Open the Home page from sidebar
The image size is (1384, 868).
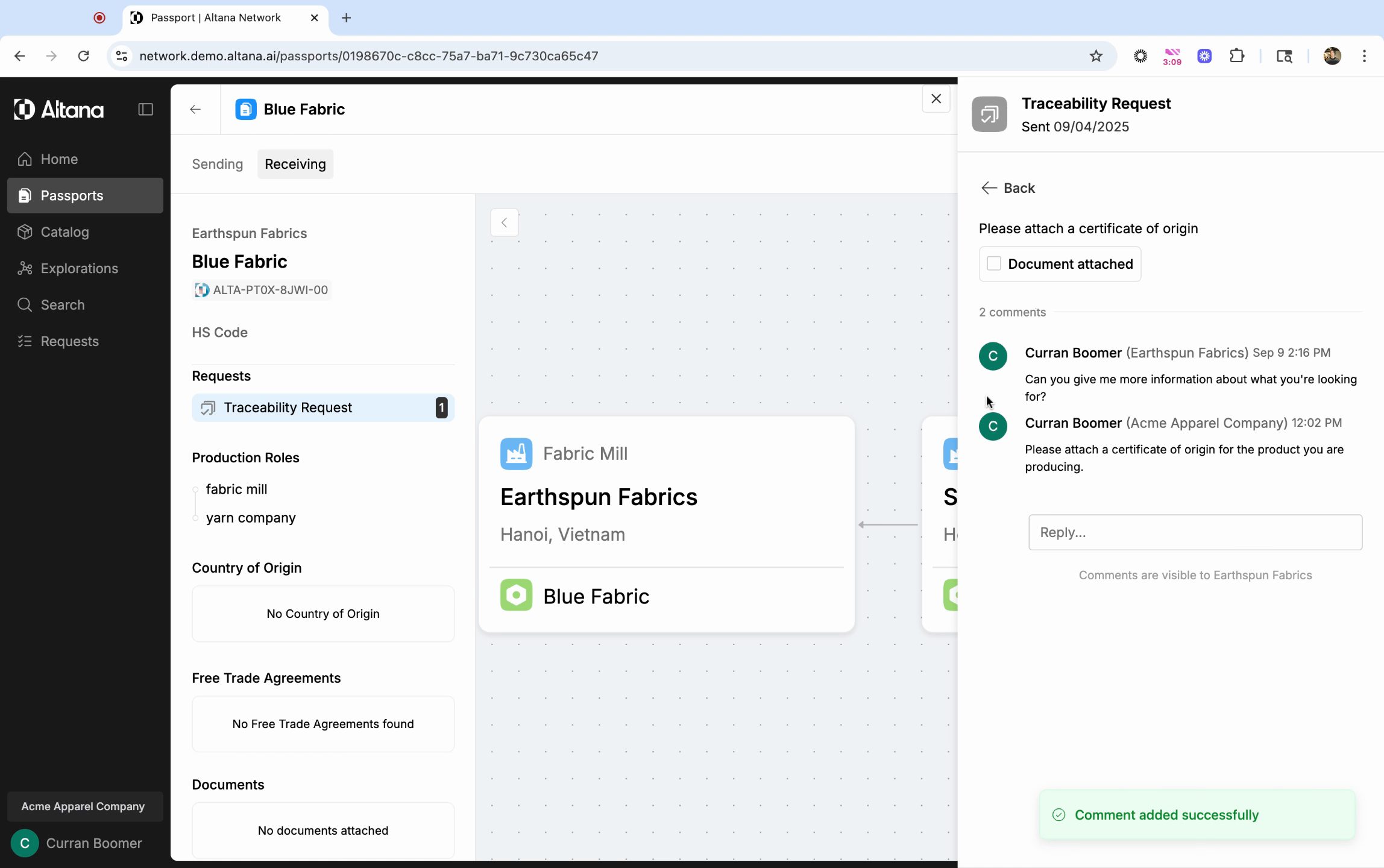(59, 159)
